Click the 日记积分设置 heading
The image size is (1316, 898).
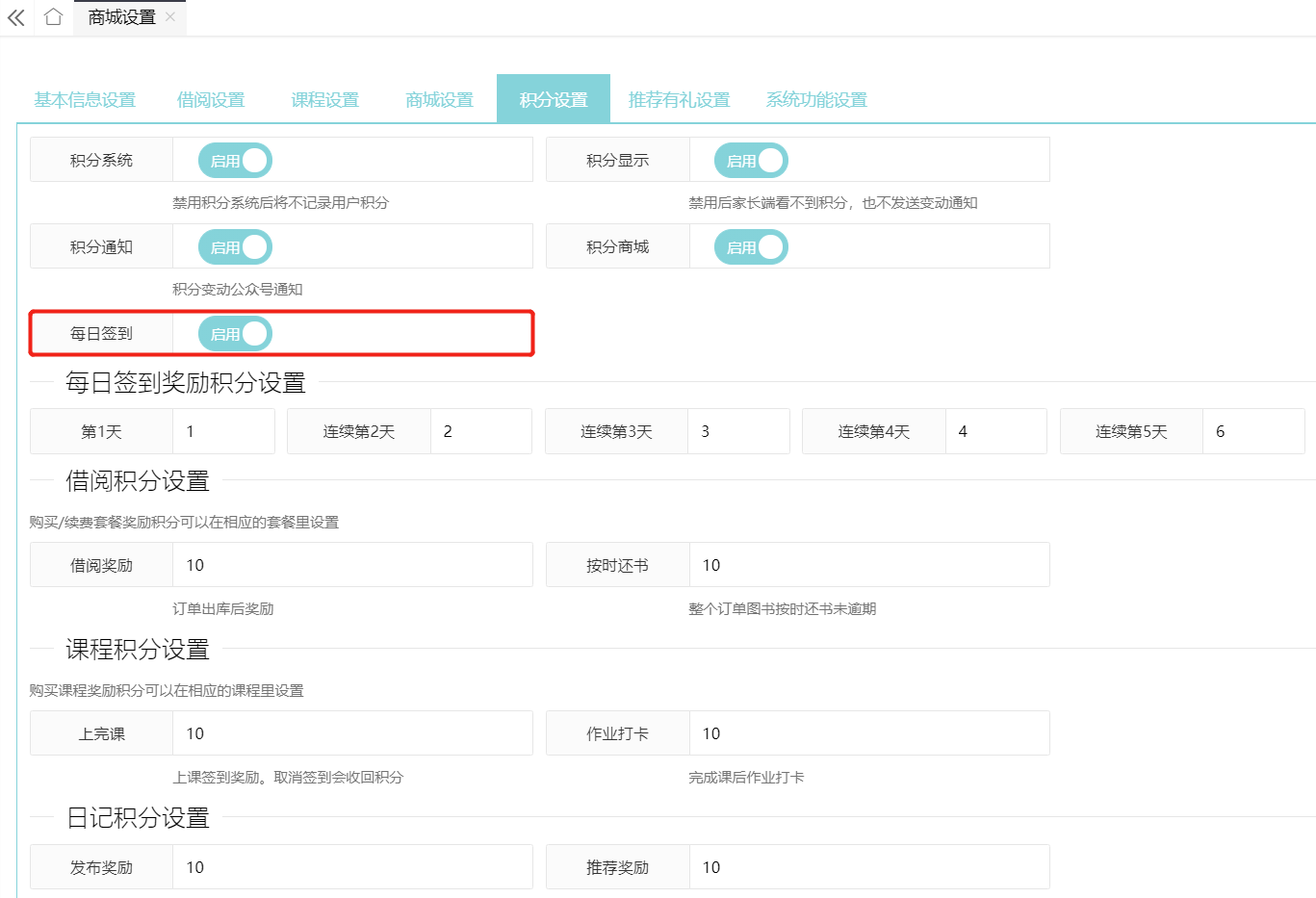[x=138, y=818]
